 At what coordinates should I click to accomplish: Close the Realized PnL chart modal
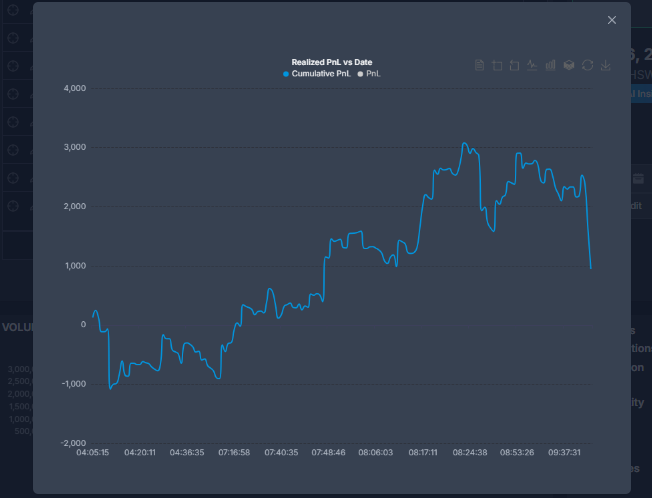coord(612,20)
